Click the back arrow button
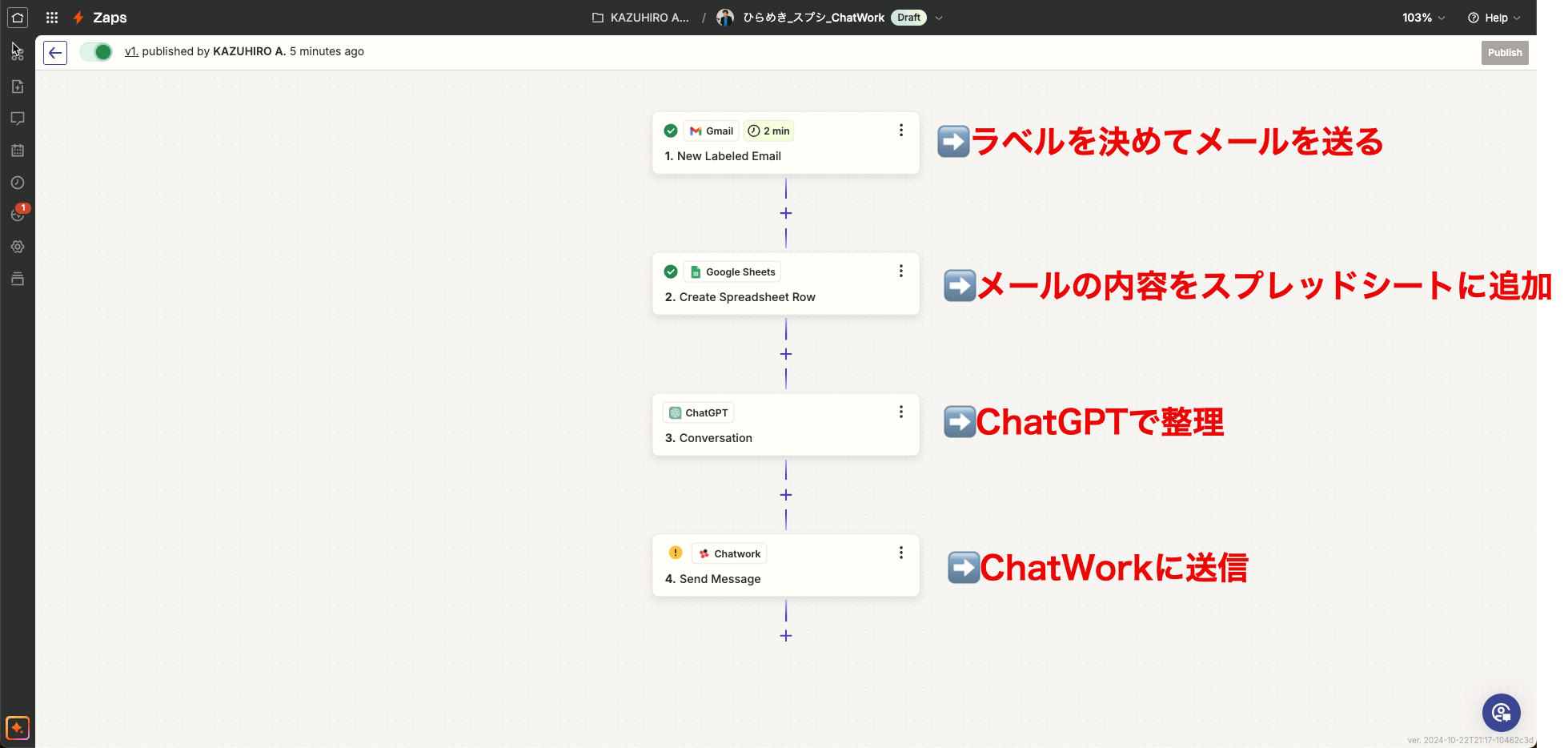The height and width of the screenshot is (748, 1568). [55, 53]
